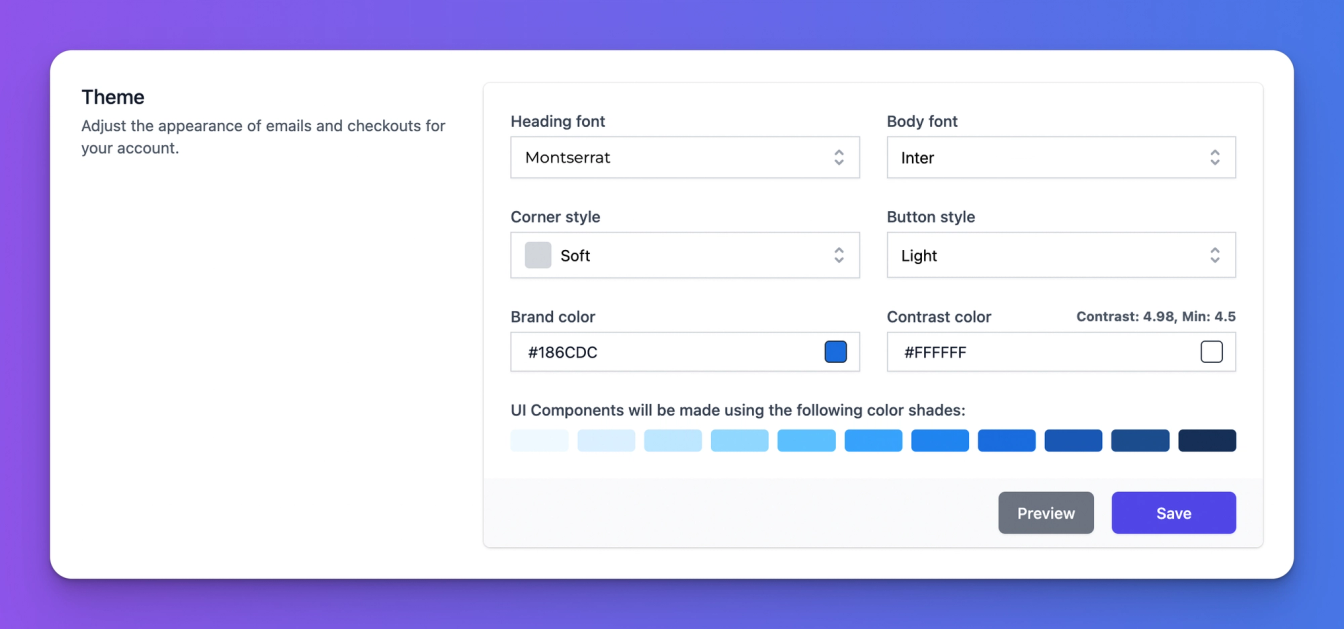Click the sixth medium-blue shade swatch
The width and height of the screenshot is (1344, 629).
873,441
